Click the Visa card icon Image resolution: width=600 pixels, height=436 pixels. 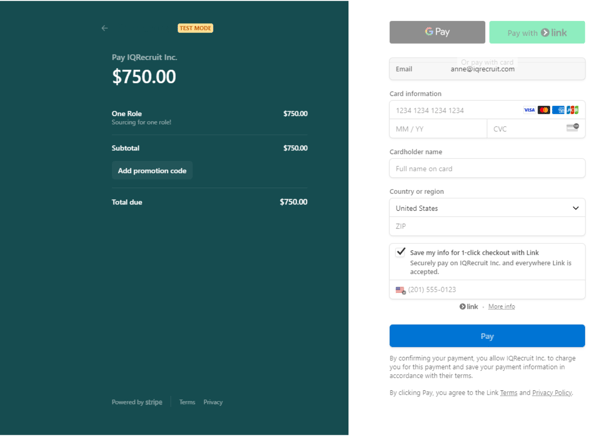point(529,110)
